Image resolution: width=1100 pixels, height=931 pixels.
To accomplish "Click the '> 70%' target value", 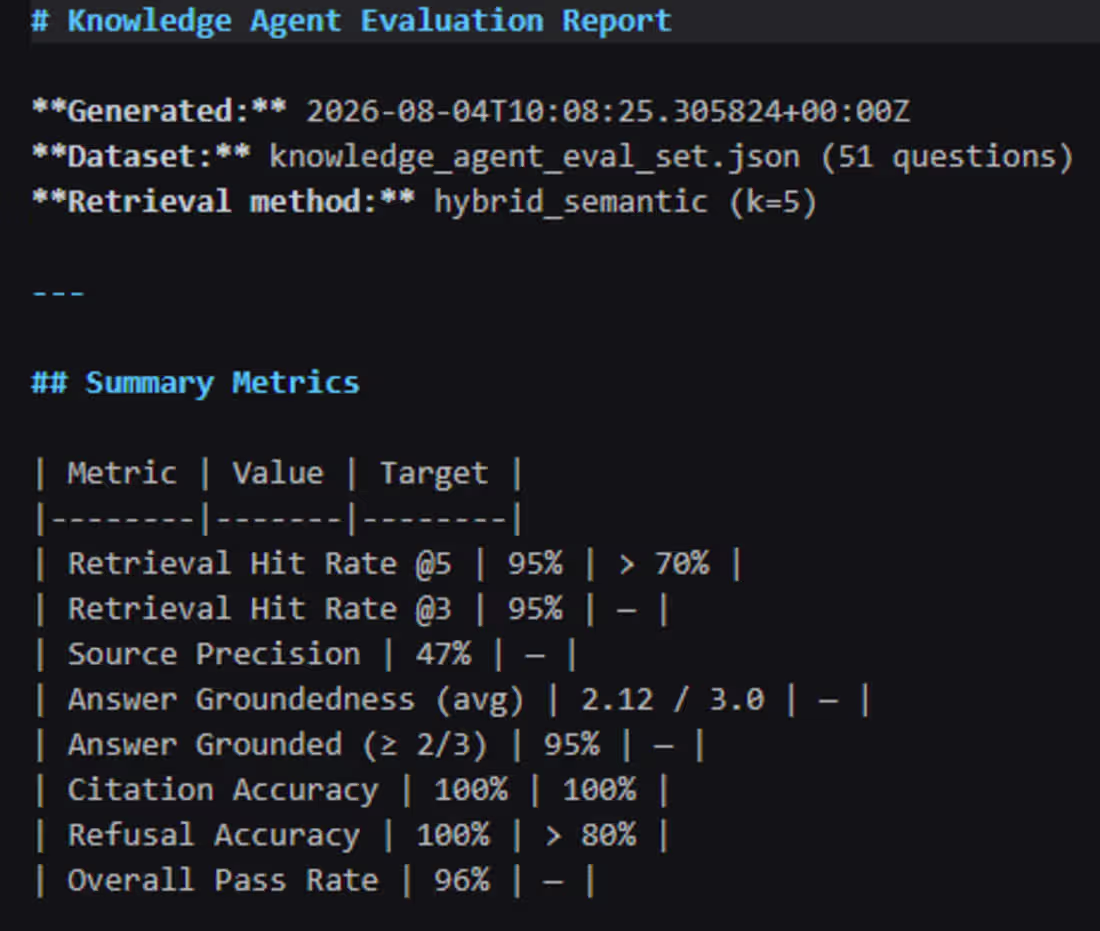I will pyautogui.click(x=664, y=564).
